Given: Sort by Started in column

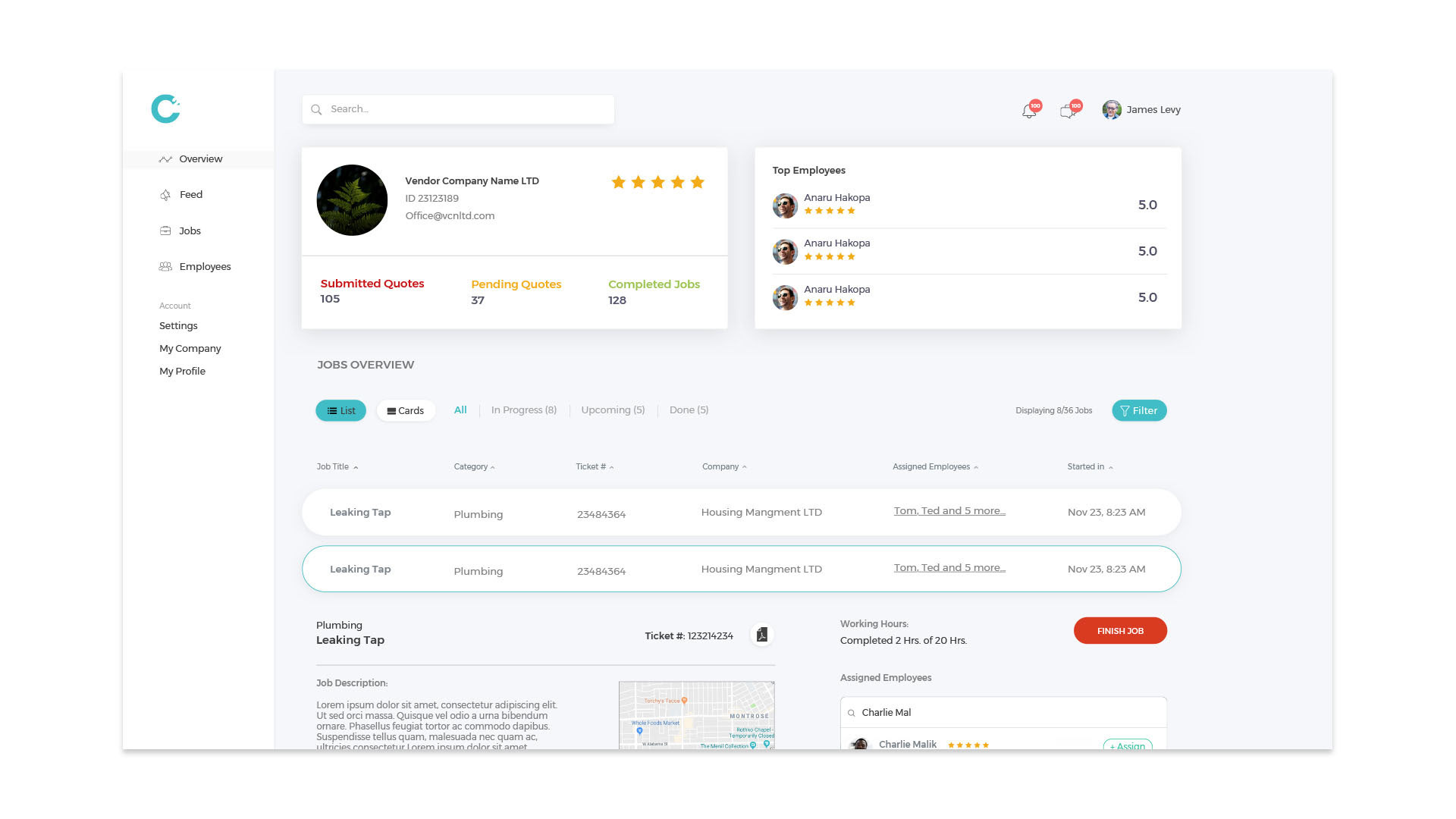Looking at the screenshot, I should point(1090,467).
